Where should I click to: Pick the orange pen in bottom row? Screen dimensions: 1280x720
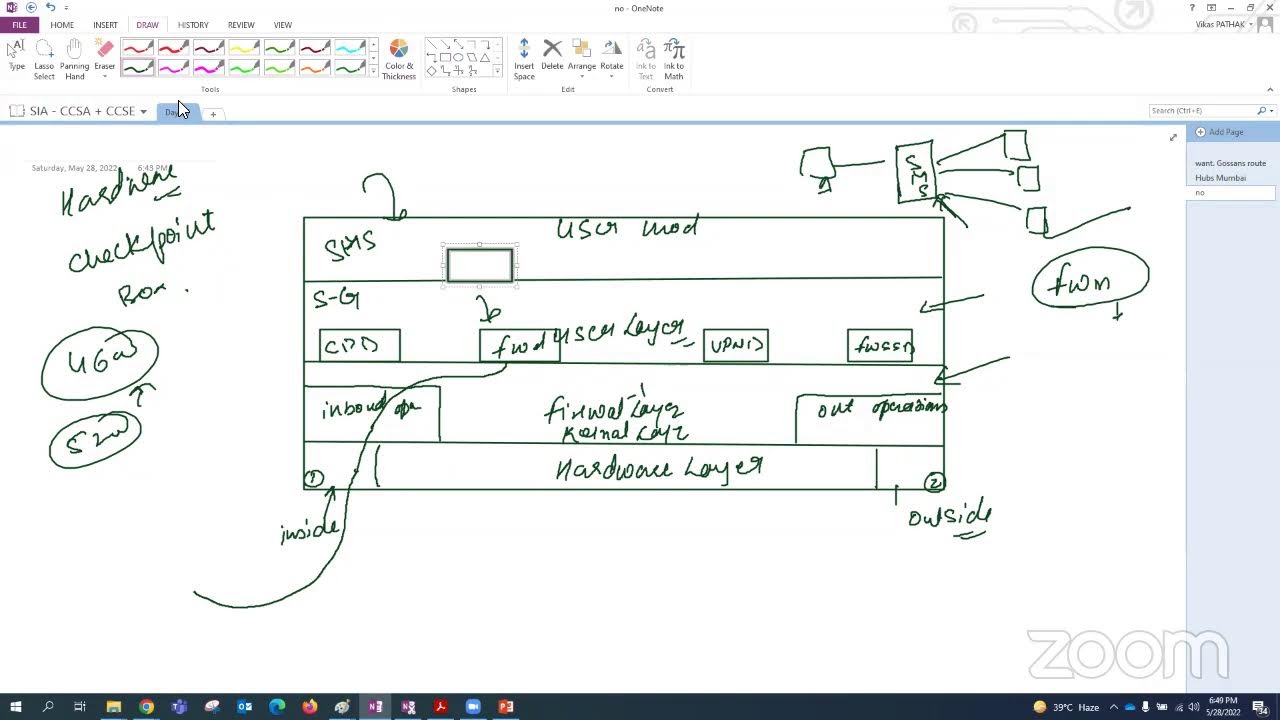(x=314, y=67)
